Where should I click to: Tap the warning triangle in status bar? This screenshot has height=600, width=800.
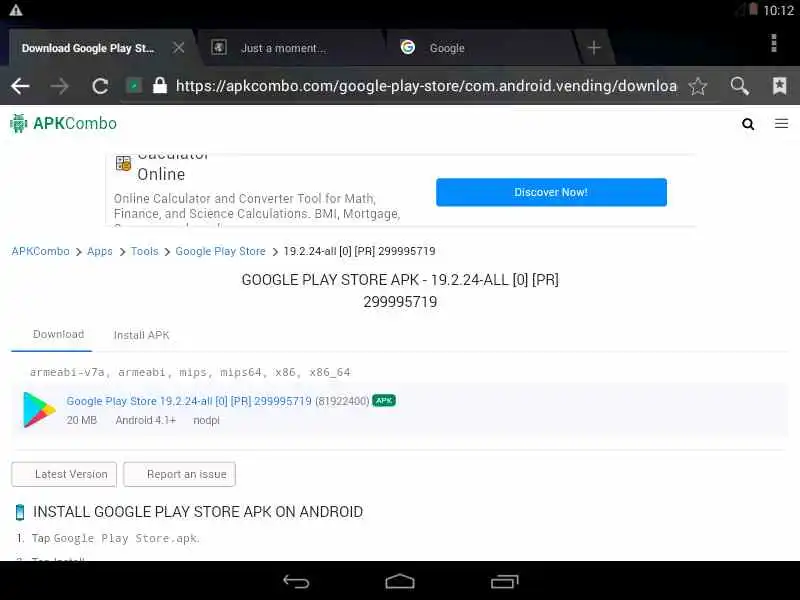[16, 10]
